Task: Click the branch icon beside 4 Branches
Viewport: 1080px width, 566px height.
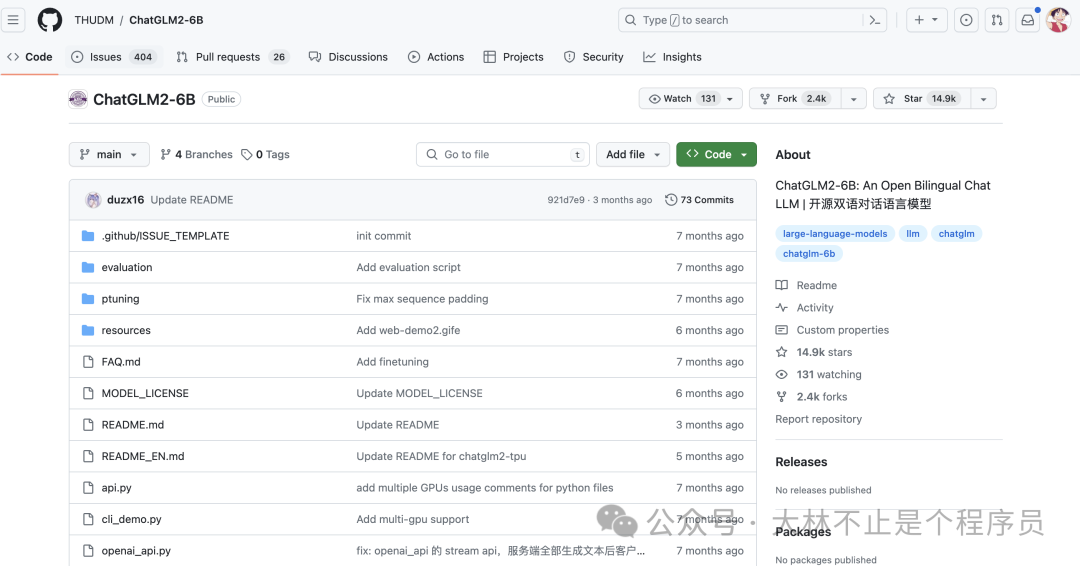Action: coord(165,154)
